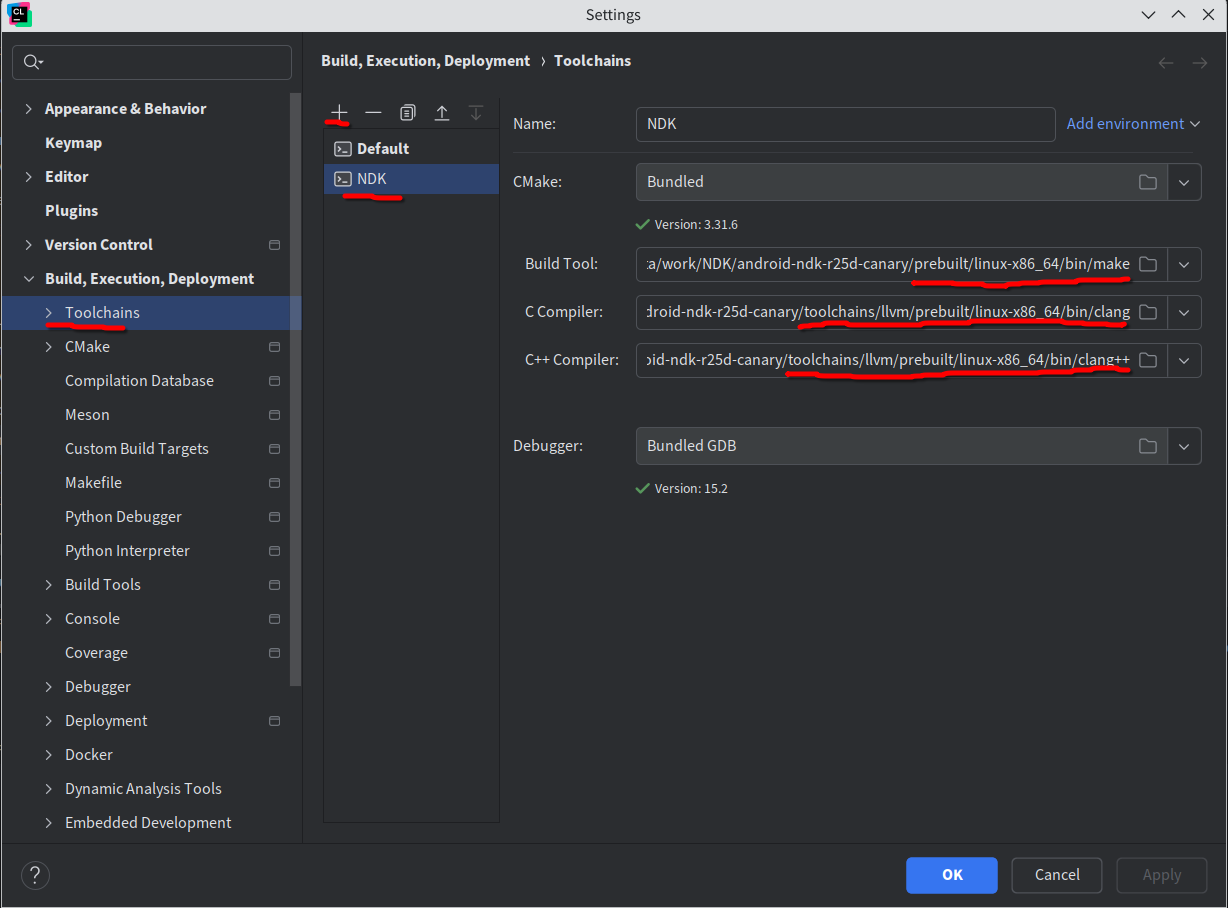The height and width of the screenshot is (908, 1228).
Task: Cancel the settings dialog
Action: pyautogui.click(x=1057, y=875)
